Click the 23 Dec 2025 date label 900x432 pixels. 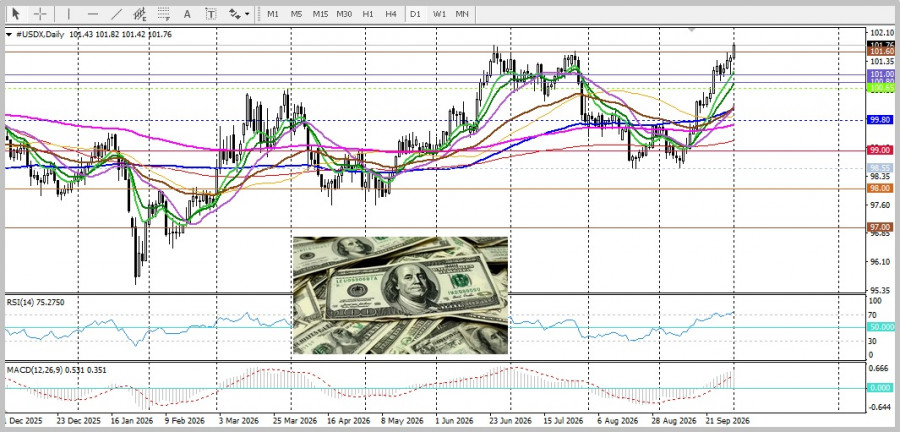77,421
